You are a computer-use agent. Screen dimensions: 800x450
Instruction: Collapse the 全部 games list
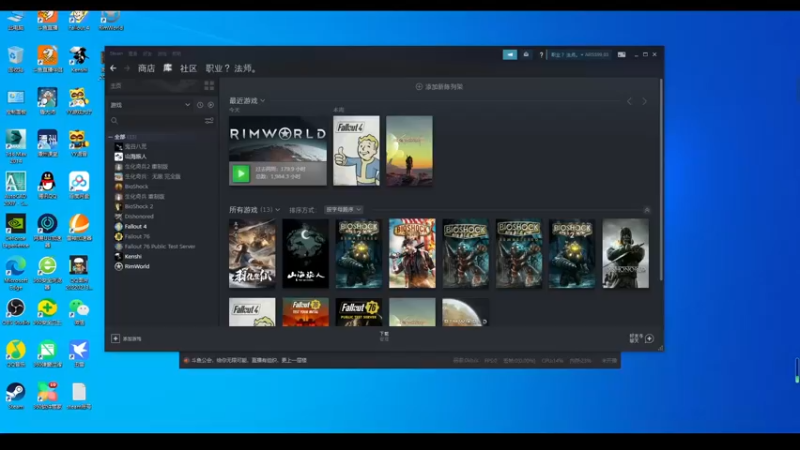[x=110, y=137]
